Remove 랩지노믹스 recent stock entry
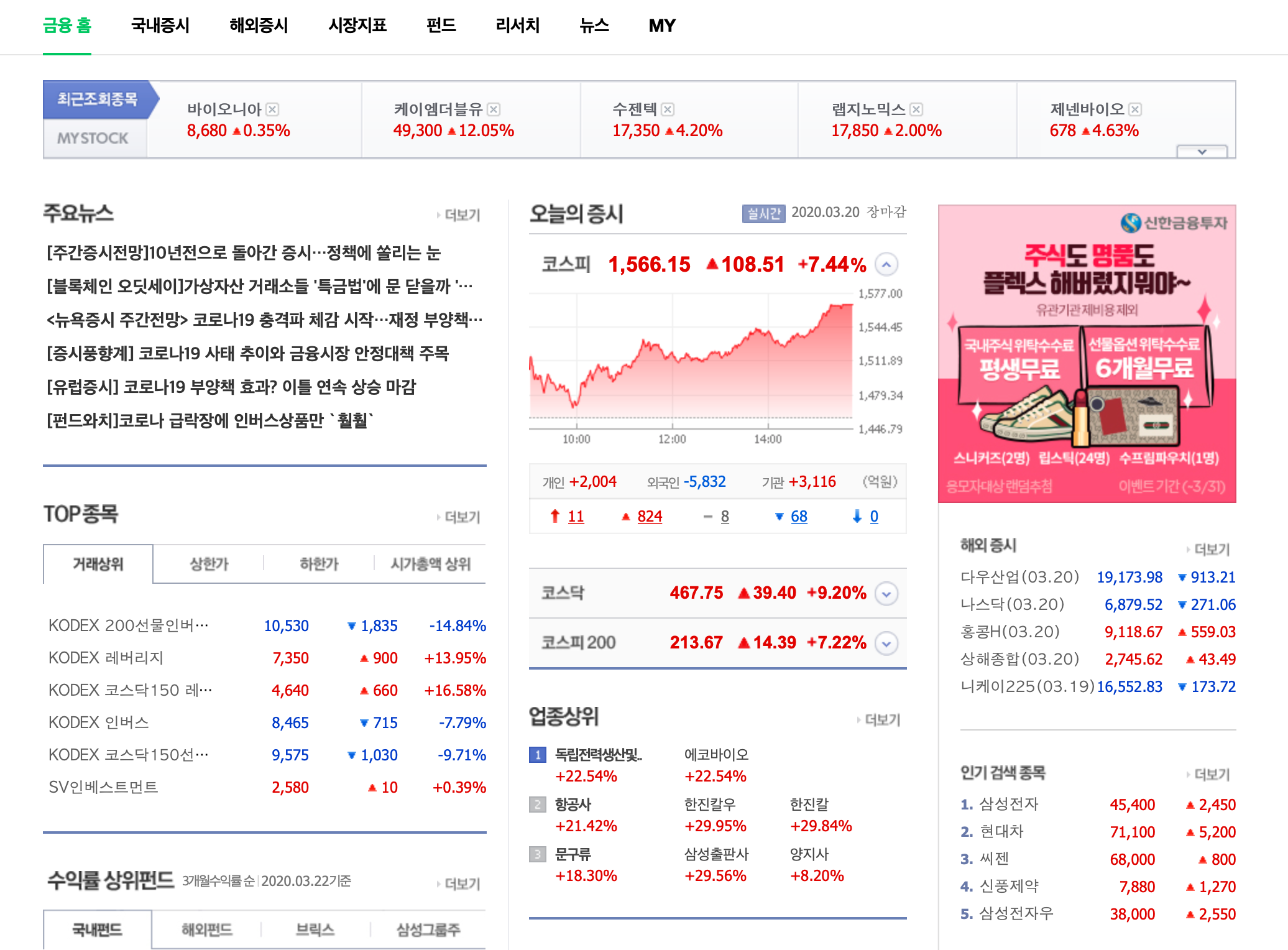 pos(916,109)
